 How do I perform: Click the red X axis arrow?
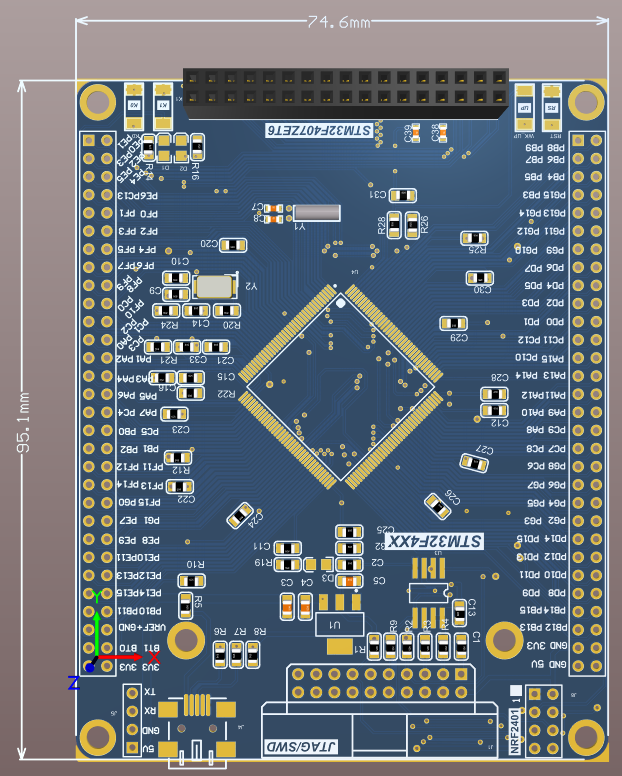point(121,657)
